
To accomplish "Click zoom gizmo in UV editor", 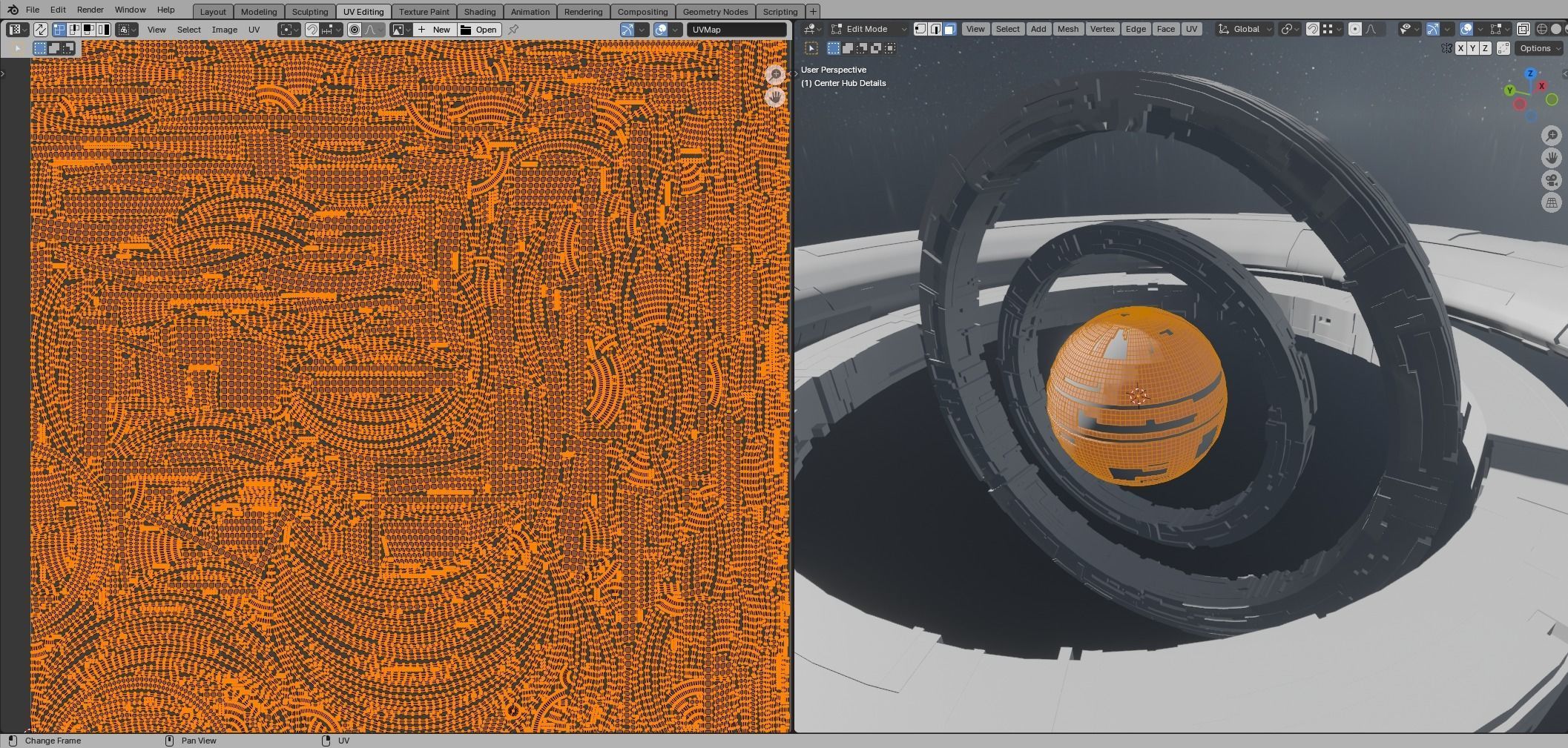I will pos(775,74).
